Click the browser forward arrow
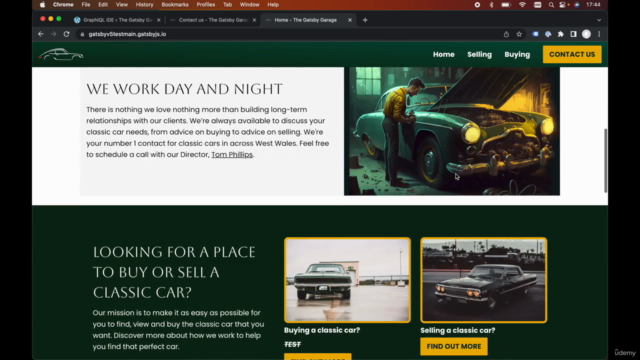Screen dimensions: 640x360 pos(53,34)
